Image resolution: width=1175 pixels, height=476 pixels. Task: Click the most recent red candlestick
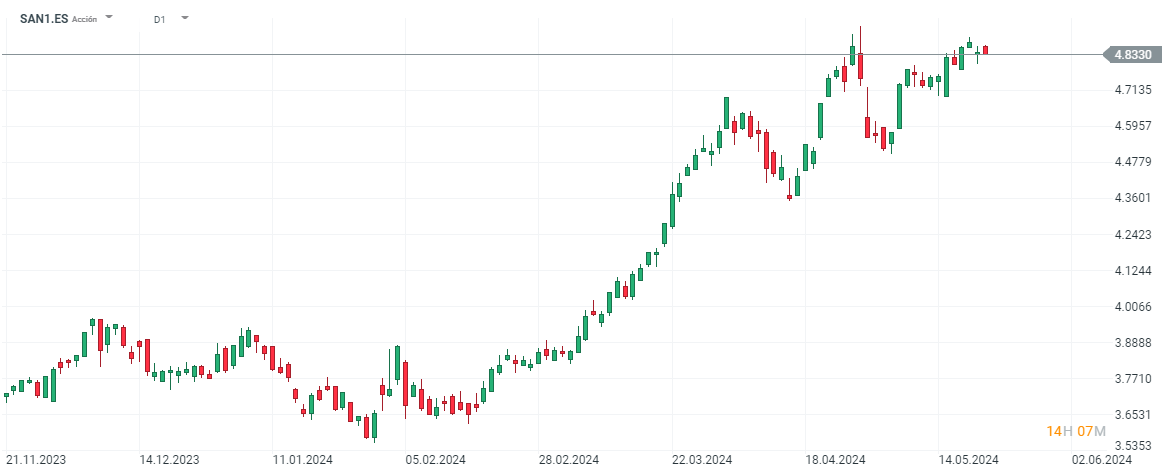pyautogui.click(x=985, y=49)
